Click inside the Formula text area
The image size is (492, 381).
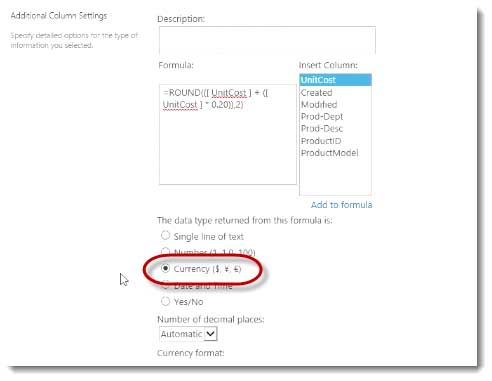click(228, 134)
